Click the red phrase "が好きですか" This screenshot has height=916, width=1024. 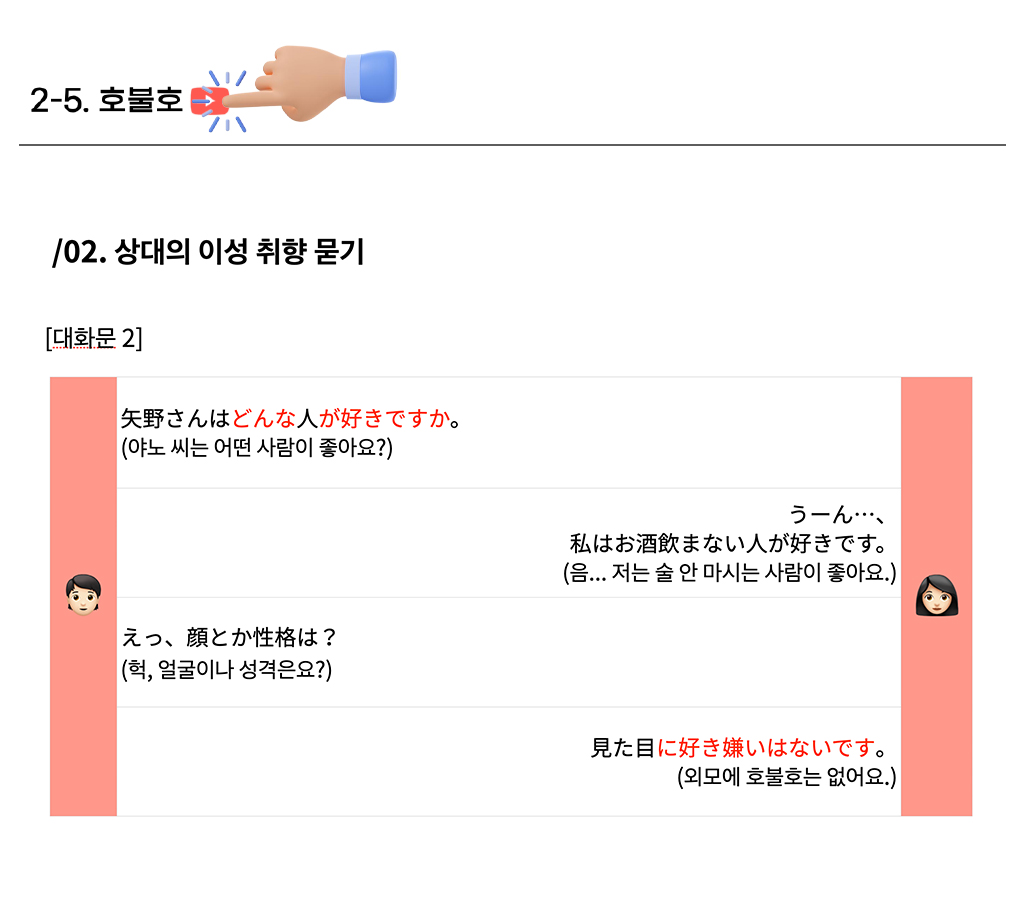pyautogui.click(x=384, y=418)
